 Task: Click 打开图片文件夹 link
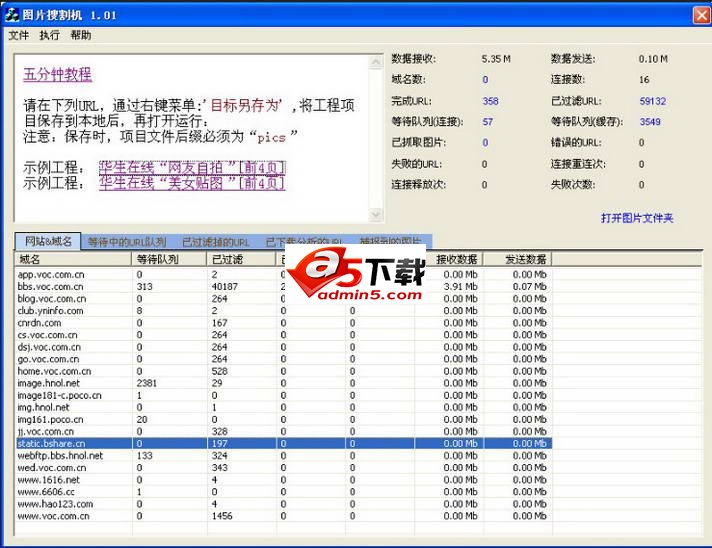point(637,218)
